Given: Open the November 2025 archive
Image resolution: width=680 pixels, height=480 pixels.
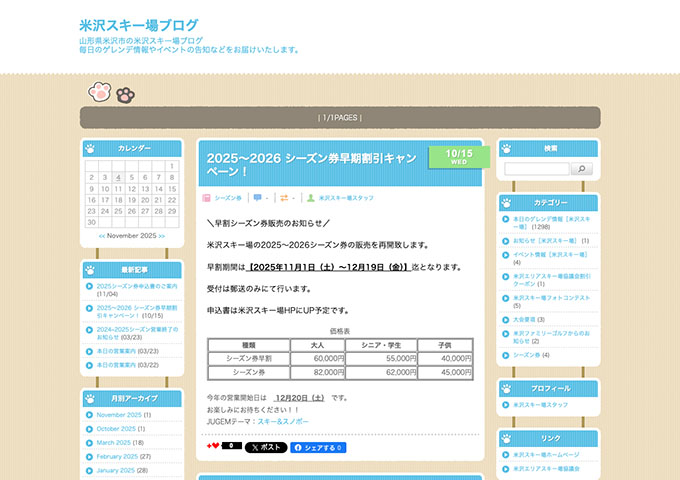Looking at the screenshot, I should [x=119, y=415].
